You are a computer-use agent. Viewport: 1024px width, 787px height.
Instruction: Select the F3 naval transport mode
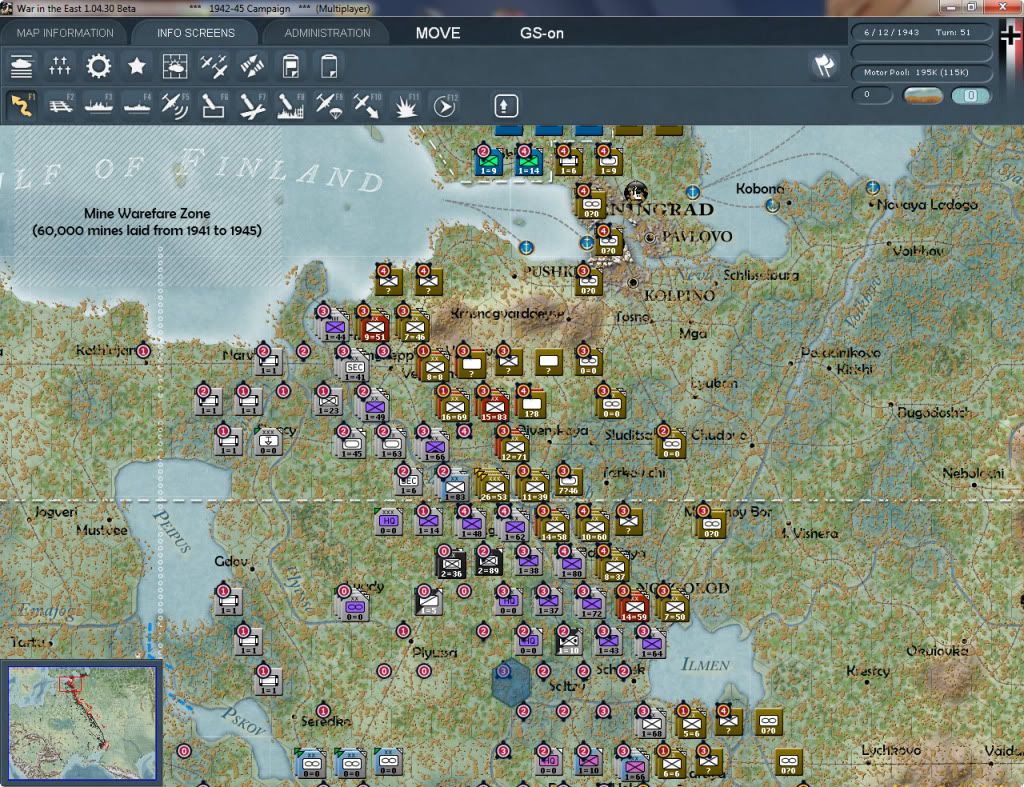point(99,106)
